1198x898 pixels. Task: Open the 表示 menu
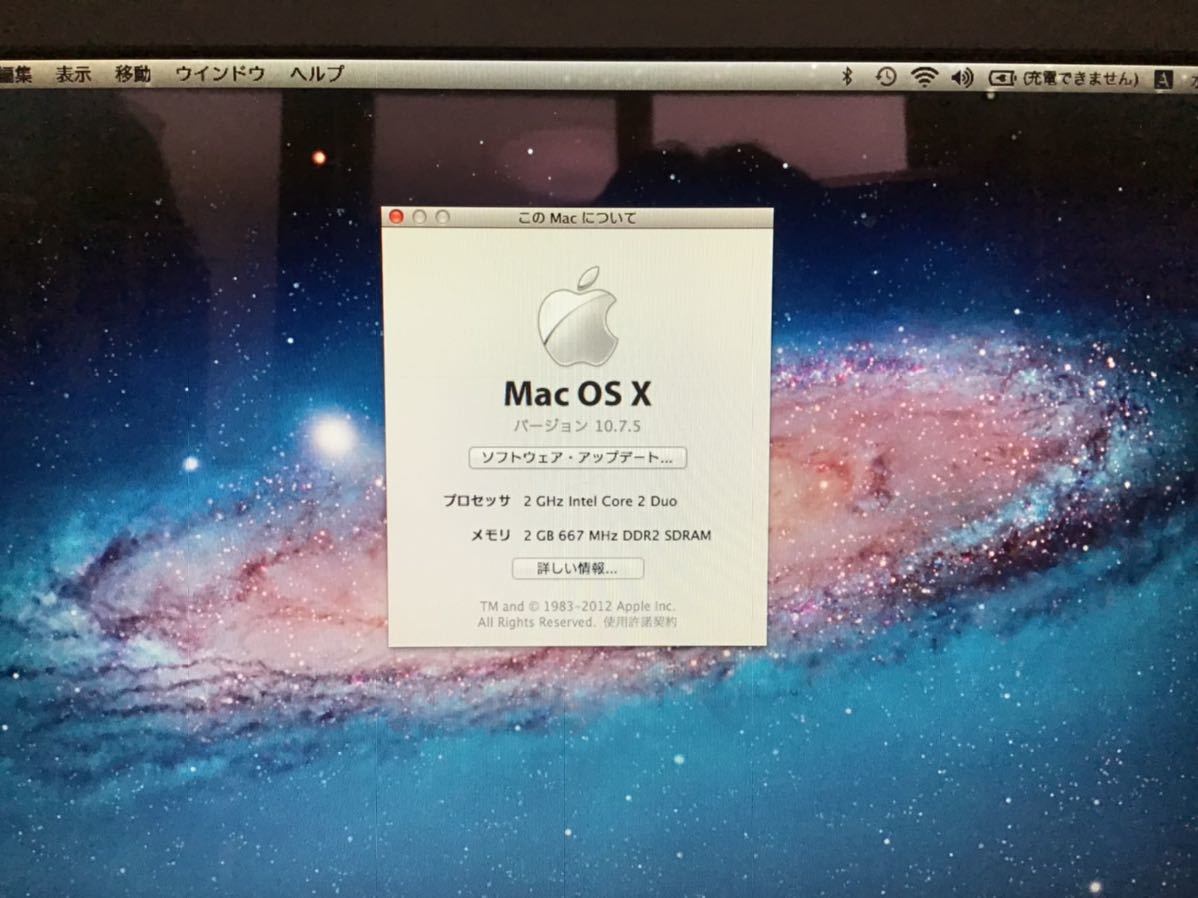pos(73,74)
